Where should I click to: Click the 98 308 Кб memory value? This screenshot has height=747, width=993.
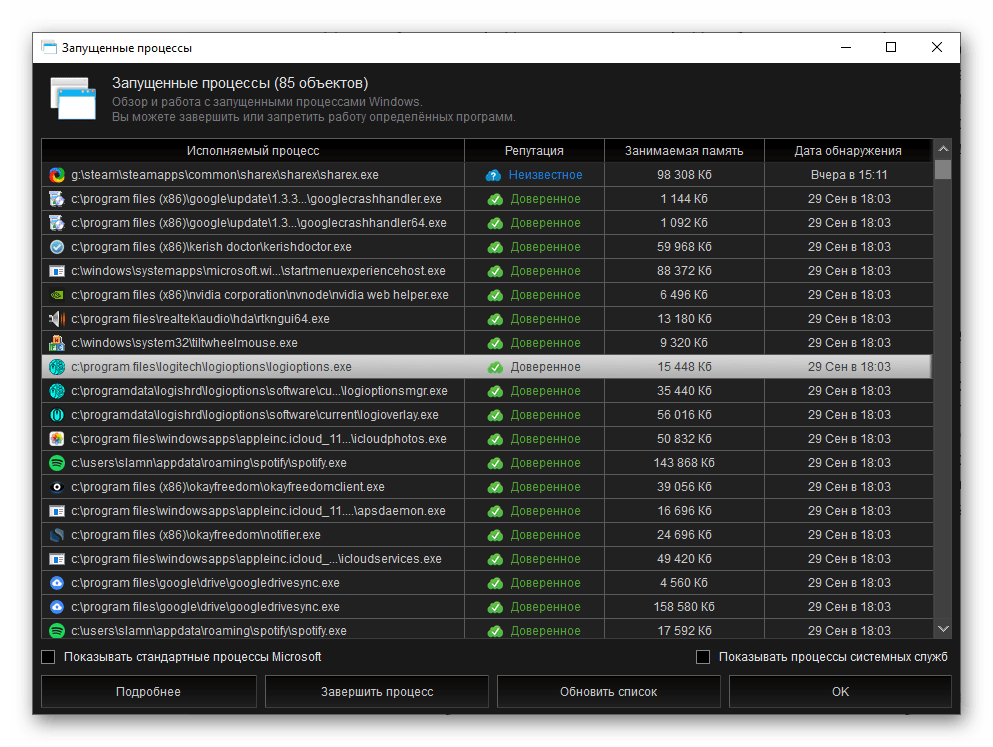(x=684, y=175)
